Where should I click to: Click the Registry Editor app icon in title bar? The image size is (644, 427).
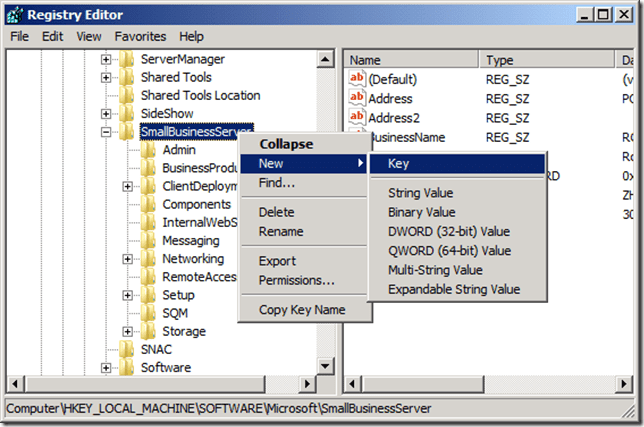(x=15, y=15)
